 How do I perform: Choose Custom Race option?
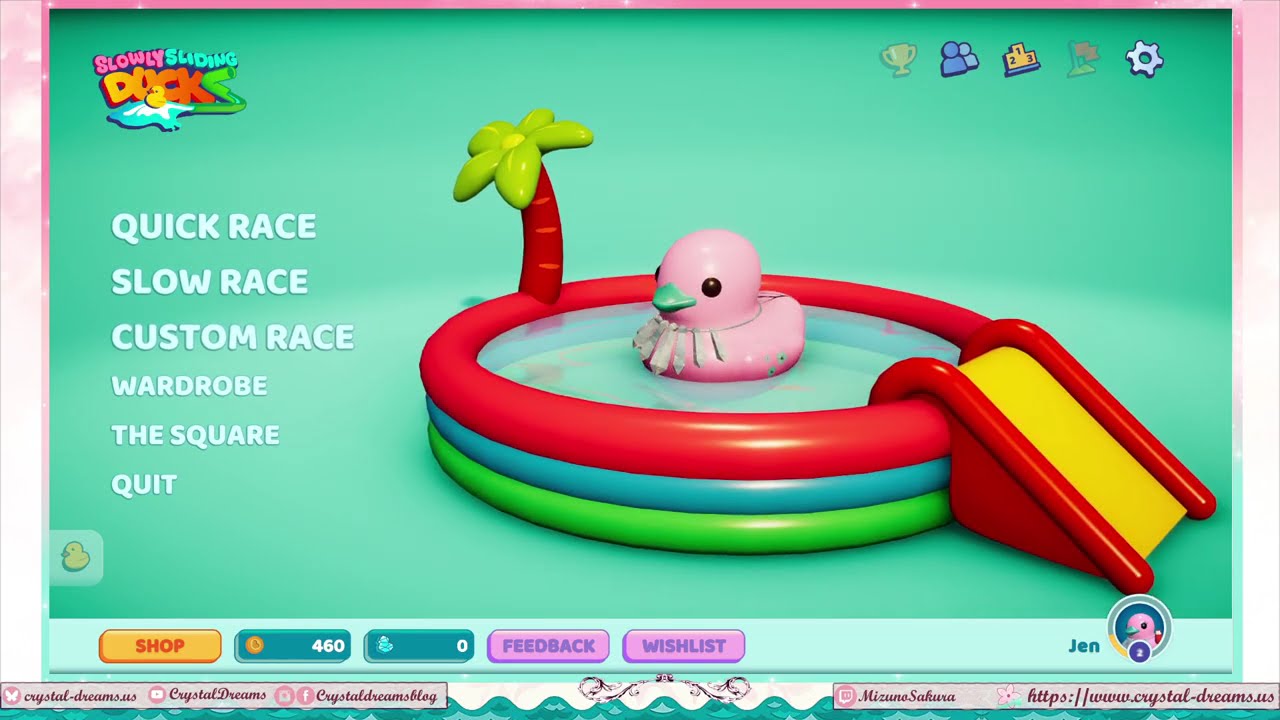[x=233, y=336]
